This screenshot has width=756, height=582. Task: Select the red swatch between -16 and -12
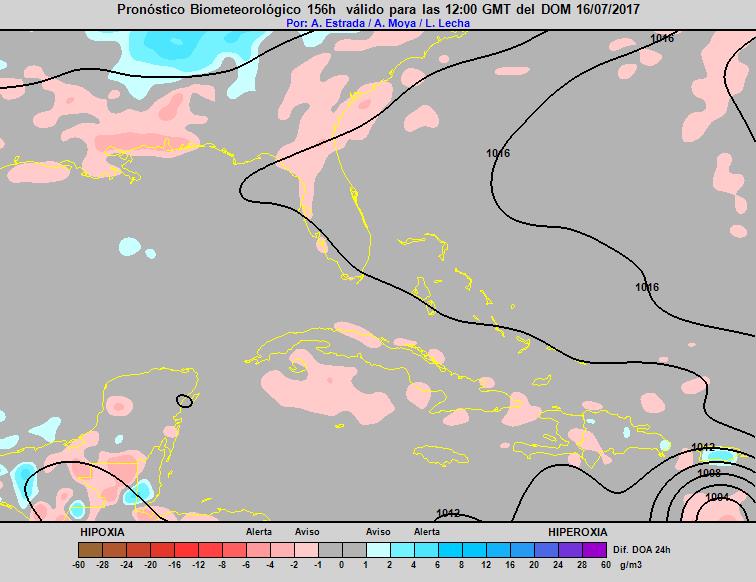187,550
